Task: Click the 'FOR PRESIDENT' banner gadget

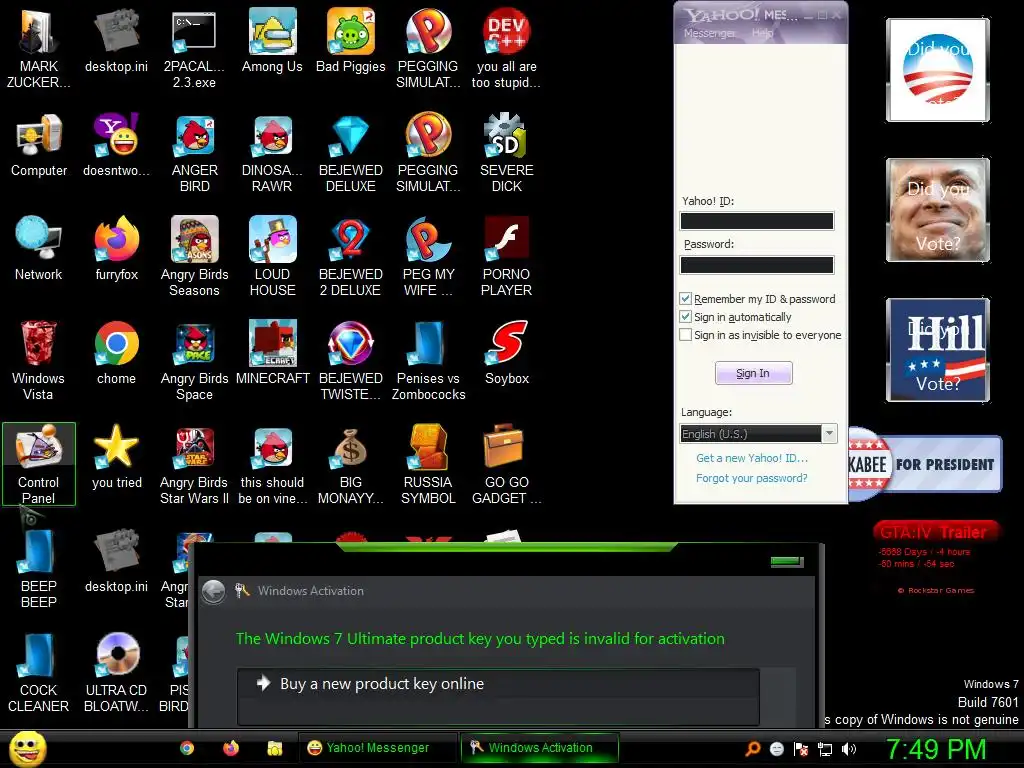Action: click(925, 464)
